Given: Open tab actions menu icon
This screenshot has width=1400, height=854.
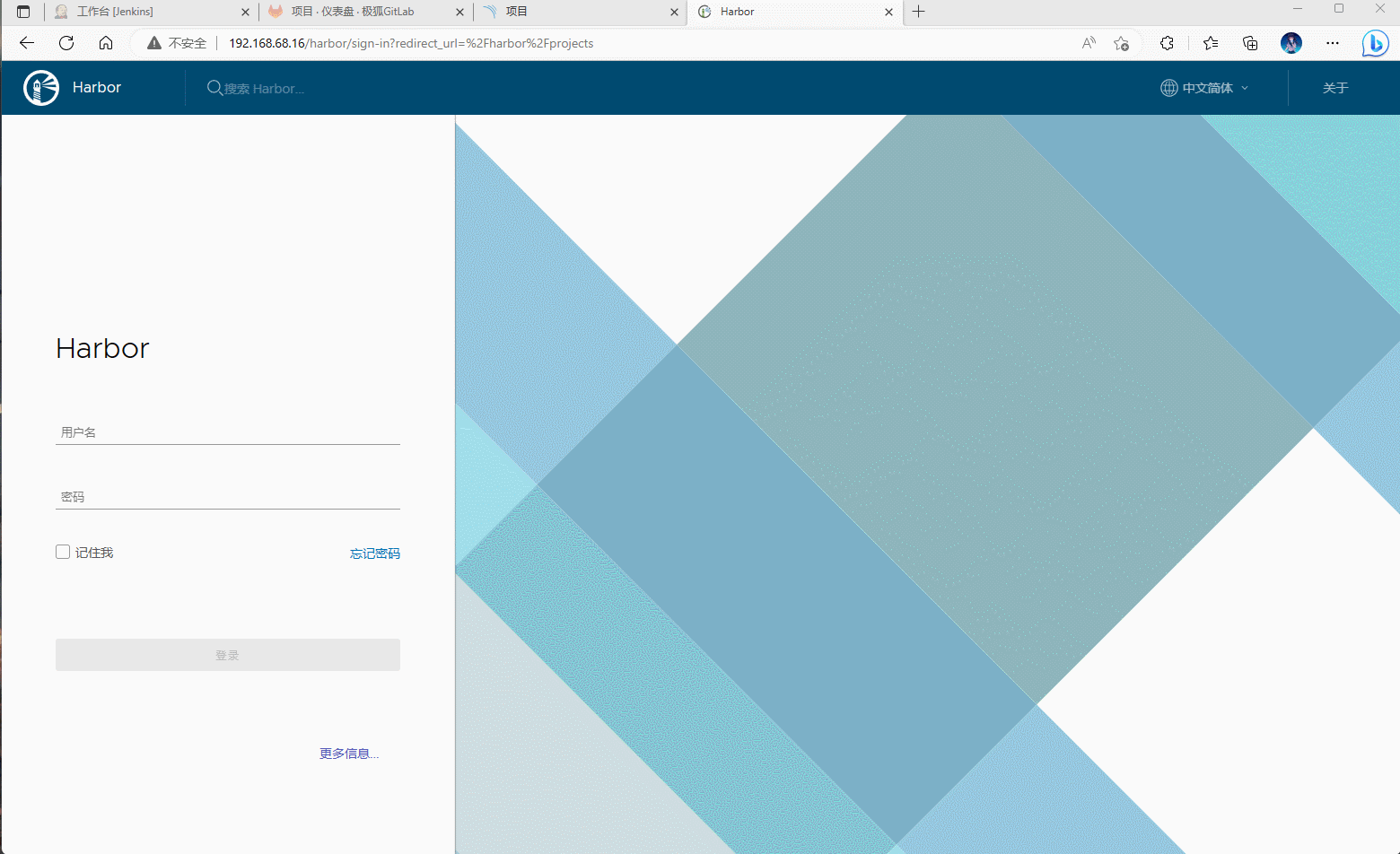Looking at the screenshot, I should click(23, 12).
